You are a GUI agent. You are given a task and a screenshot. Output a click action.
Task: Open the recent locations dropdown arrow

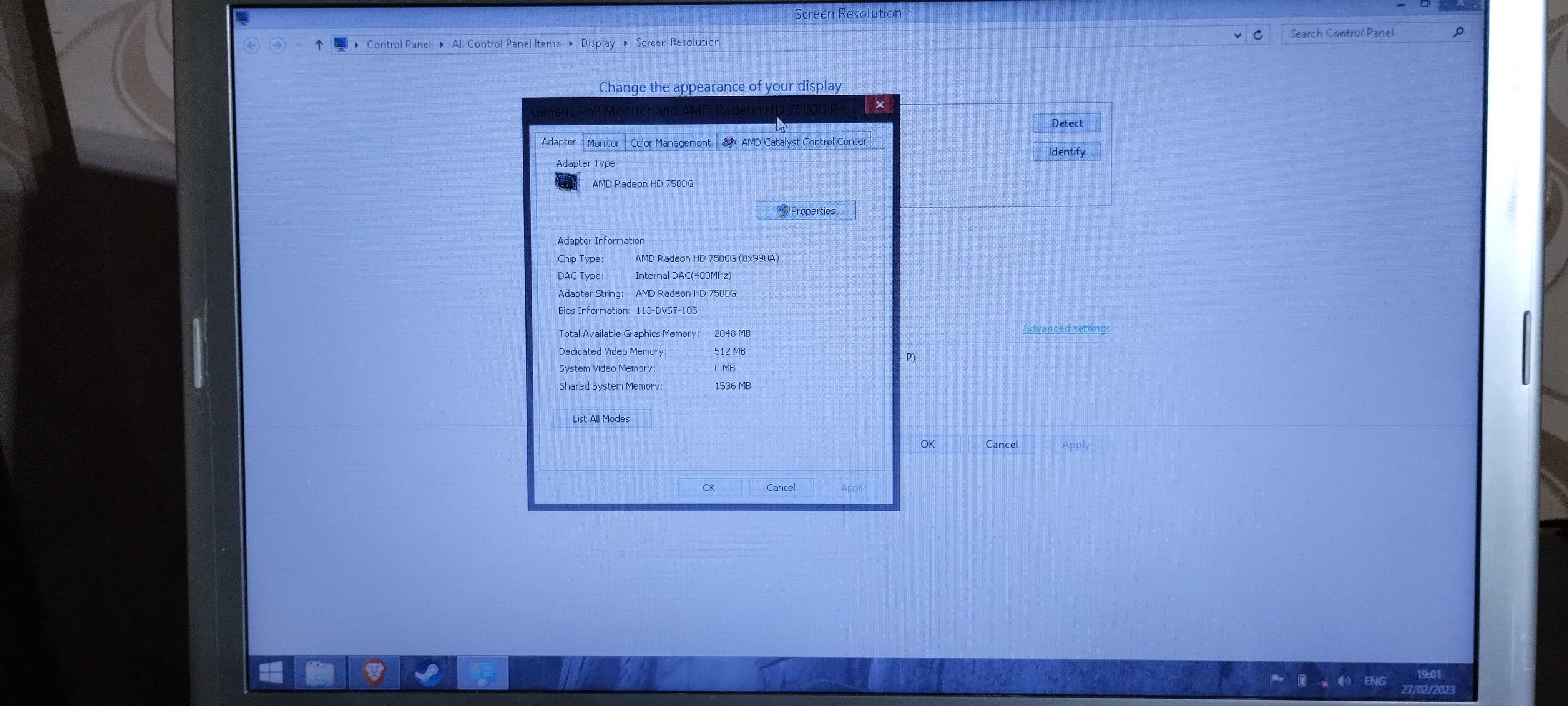coord(298,45)
